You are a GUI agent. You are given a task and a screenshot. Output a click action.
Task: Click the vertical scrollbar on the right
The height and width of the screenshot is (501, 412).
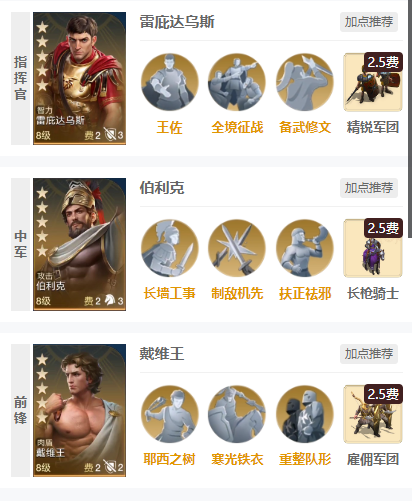(410, 118)
